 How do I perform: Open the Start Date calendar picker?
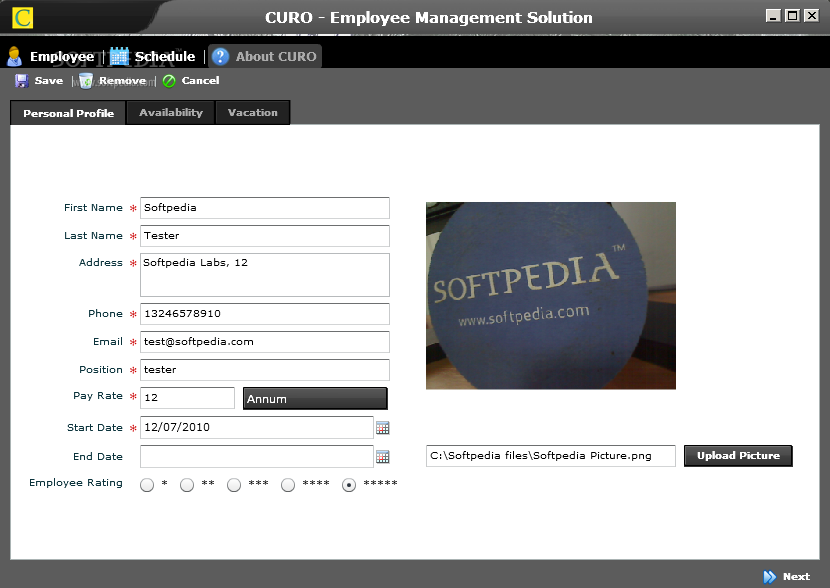(383, 428)
